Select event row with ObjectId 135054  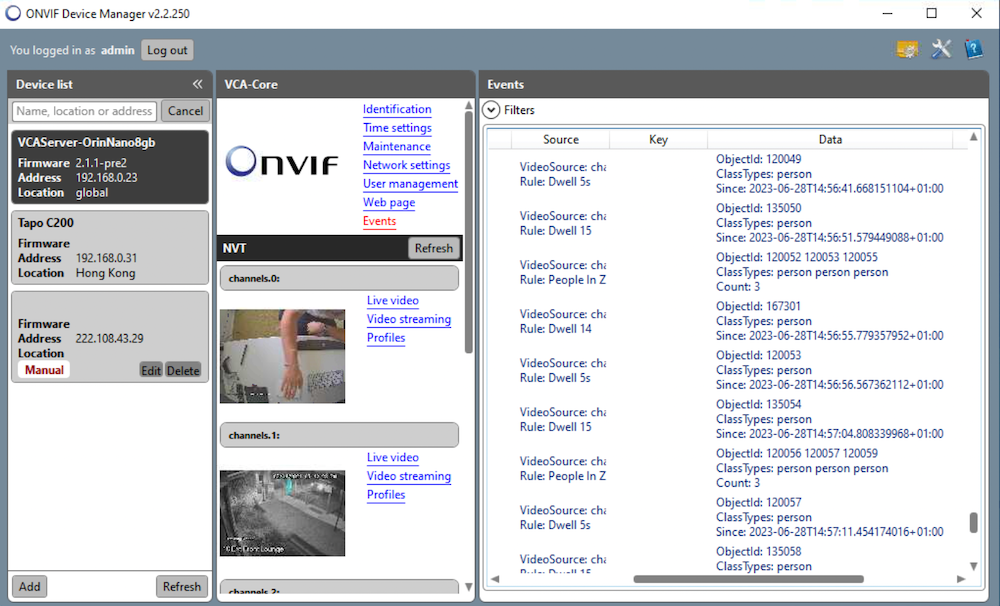point(727,419)
